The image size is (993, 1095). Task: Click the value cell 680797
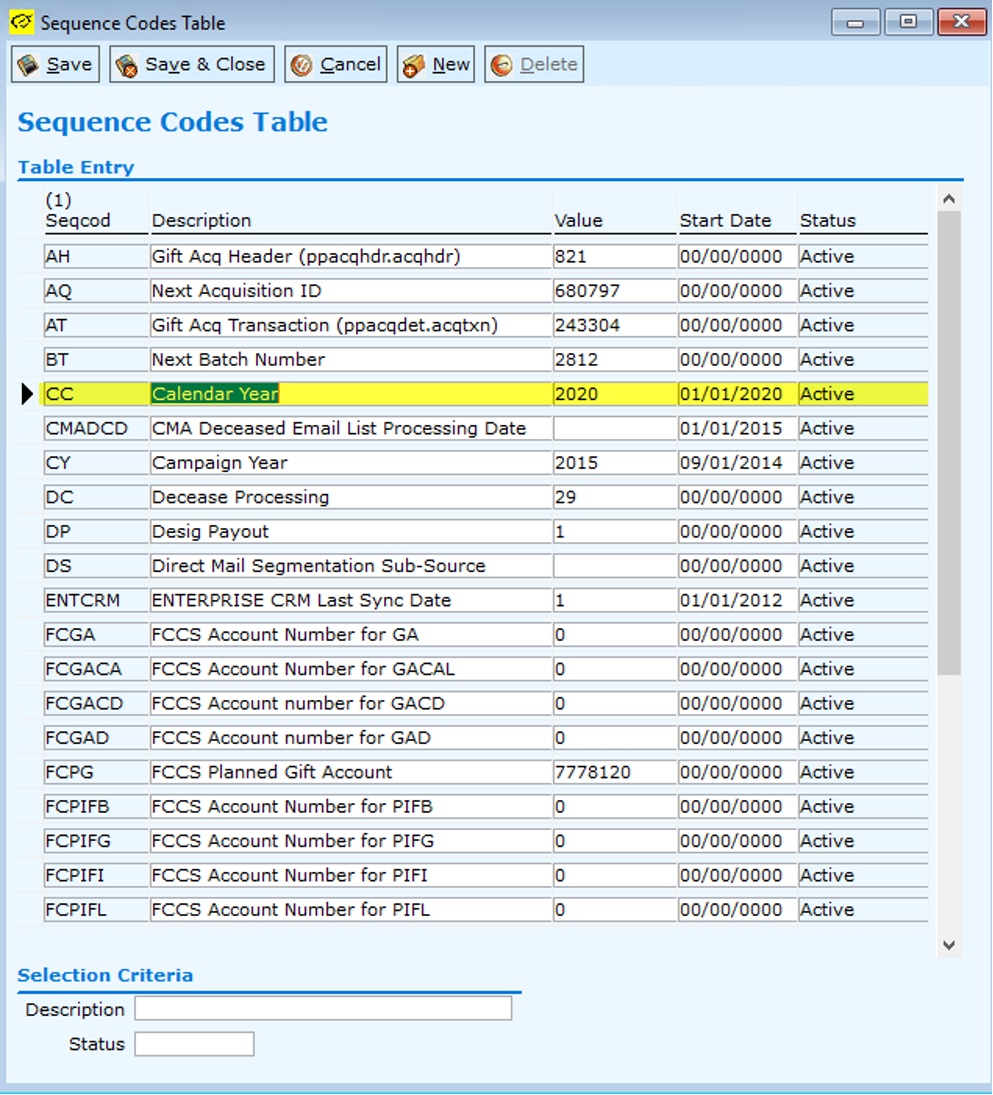[x=615, y=291]
